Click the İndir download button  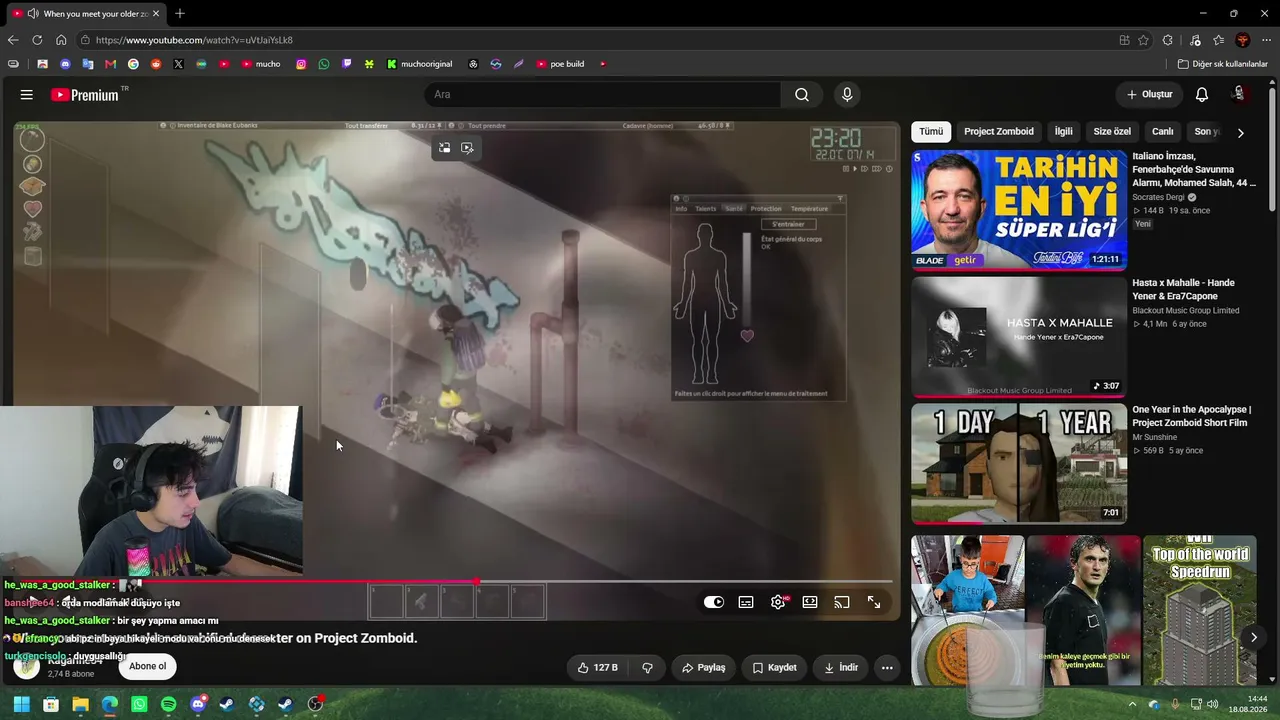click(x=840, y=667)
